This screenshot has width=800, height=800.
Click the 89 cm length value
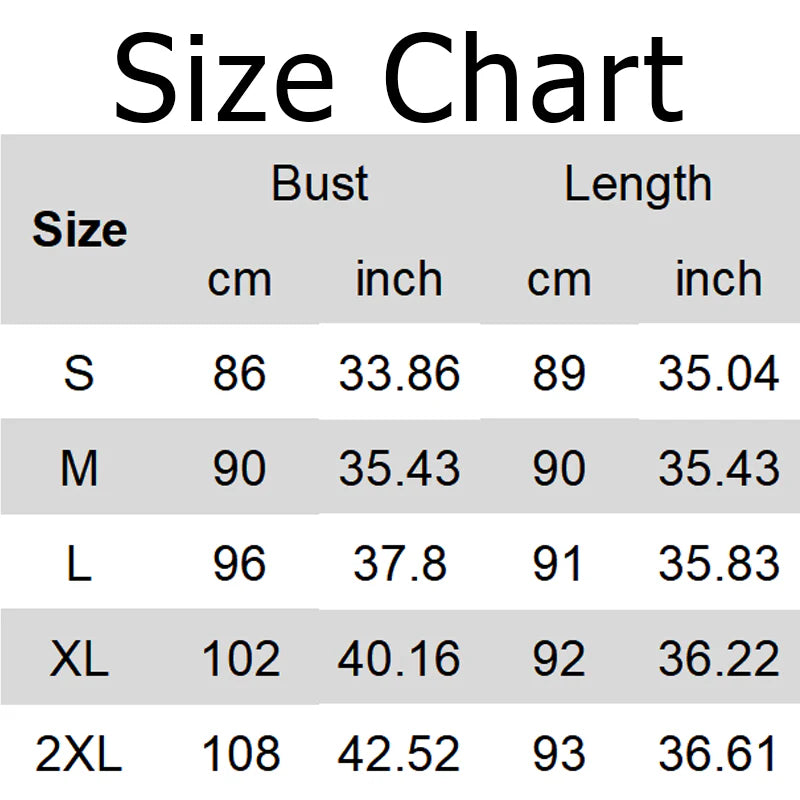tap(558, 374)
